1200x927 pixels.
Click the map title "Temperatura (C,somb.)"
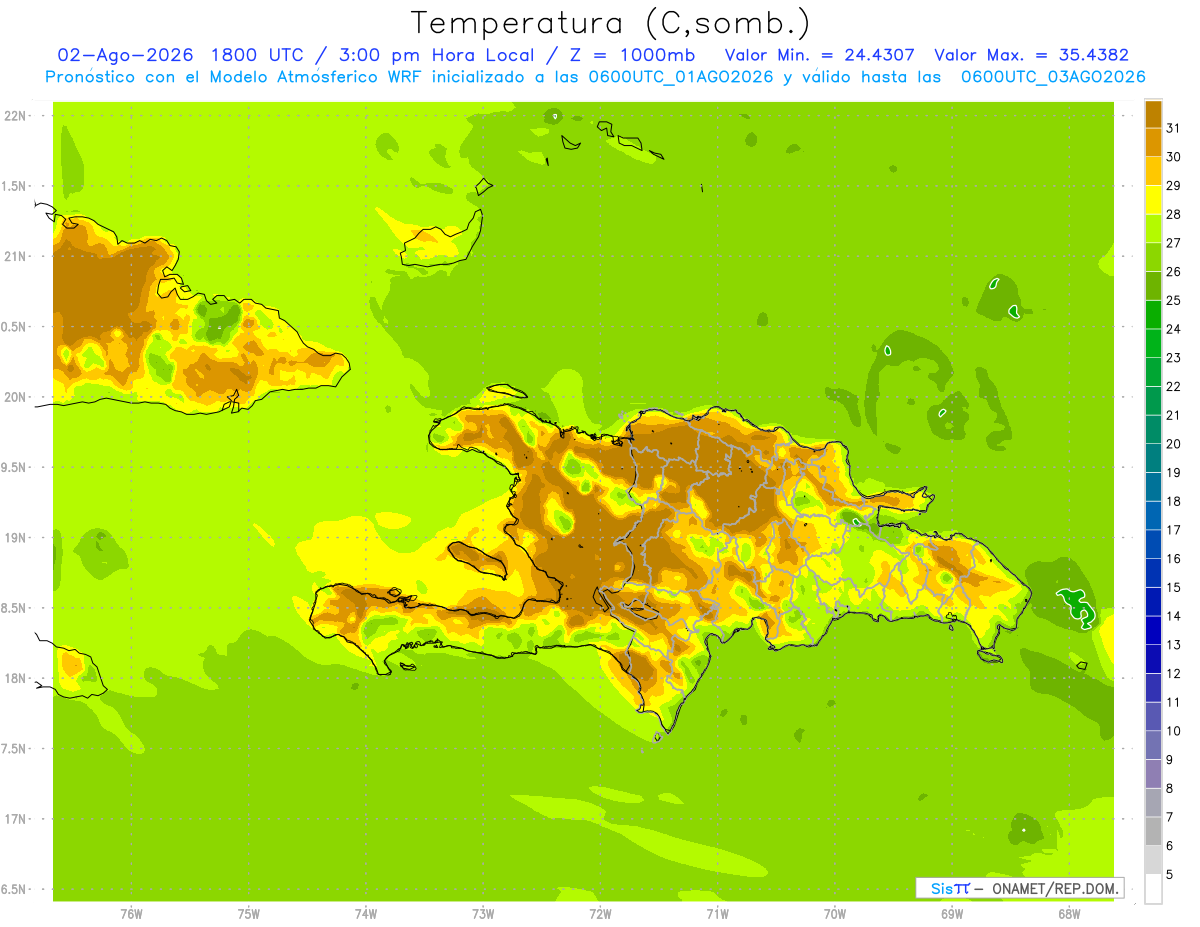coord(611,22)
